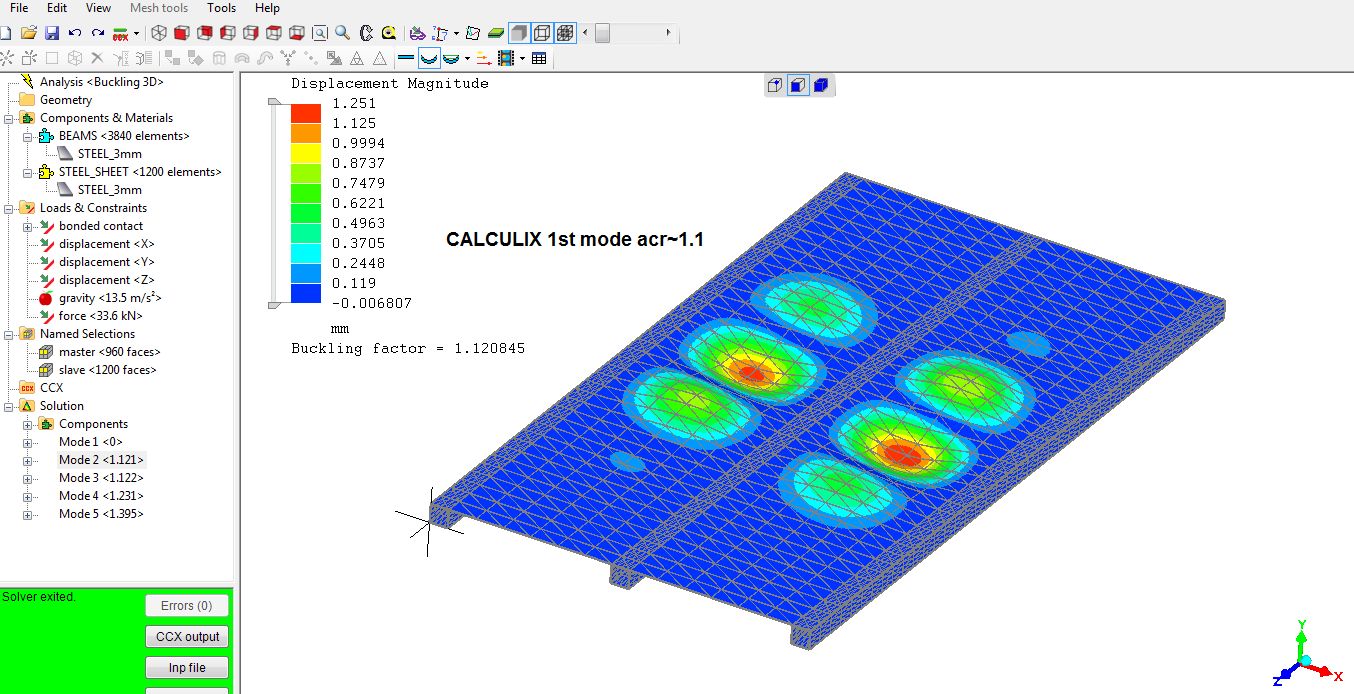Switch to the isometric wireframe cube view

(x=159, y=33)
